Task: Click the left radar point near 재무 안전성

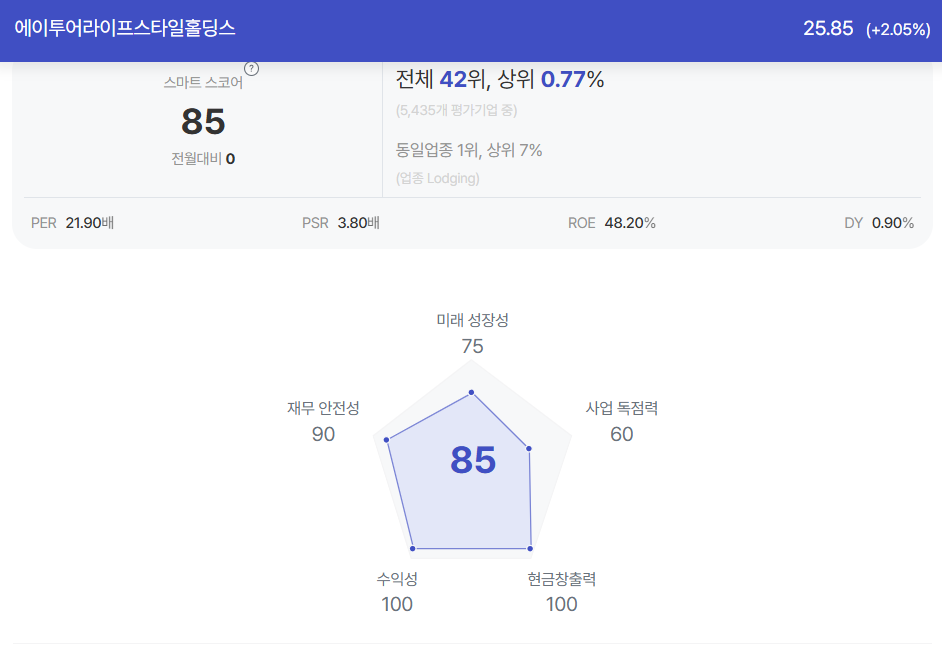Action: (386, 440)
